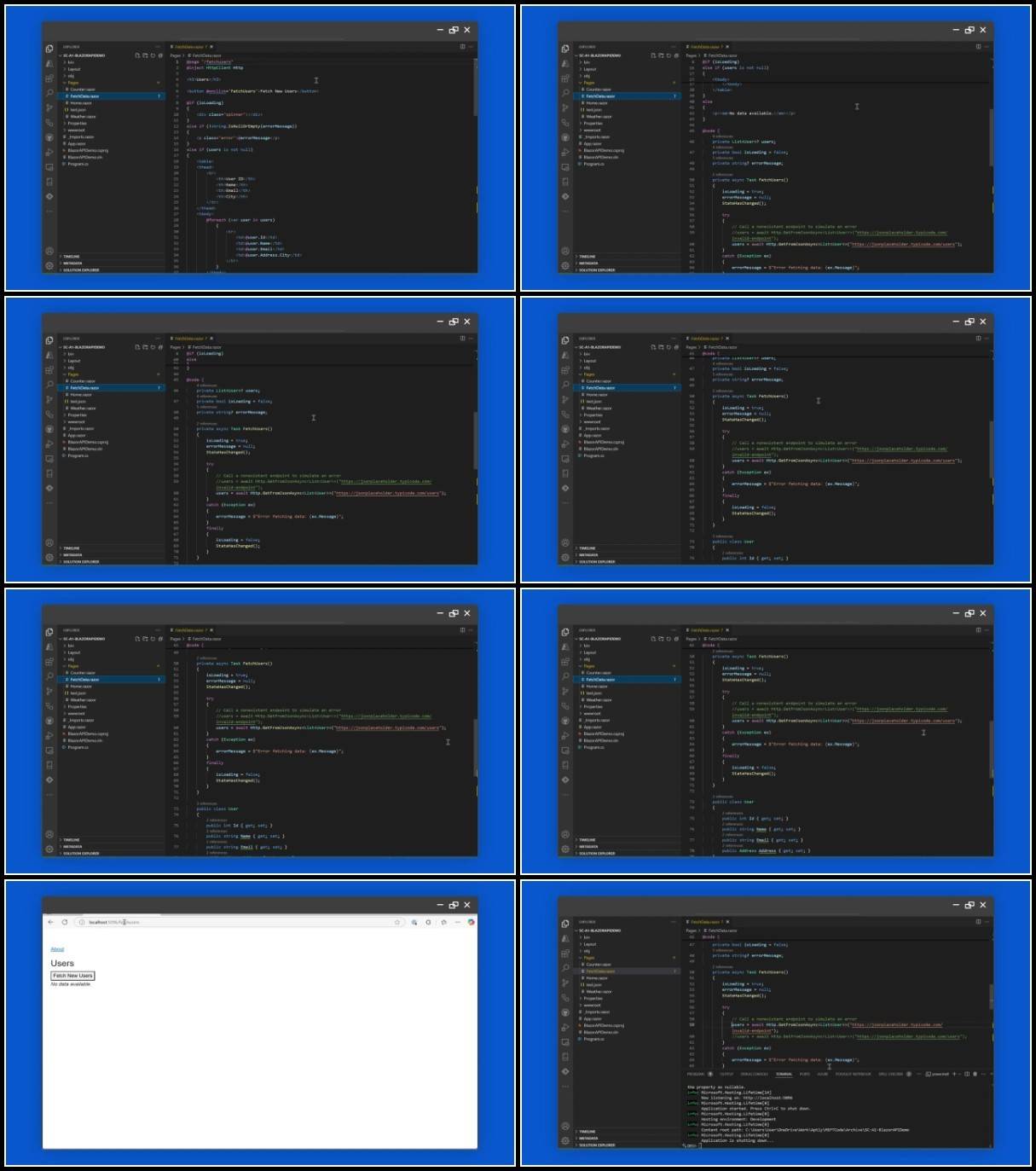Open Home.razor in the first frame
Viewport: 1036px width, 1171px height.
click(113, 103)
